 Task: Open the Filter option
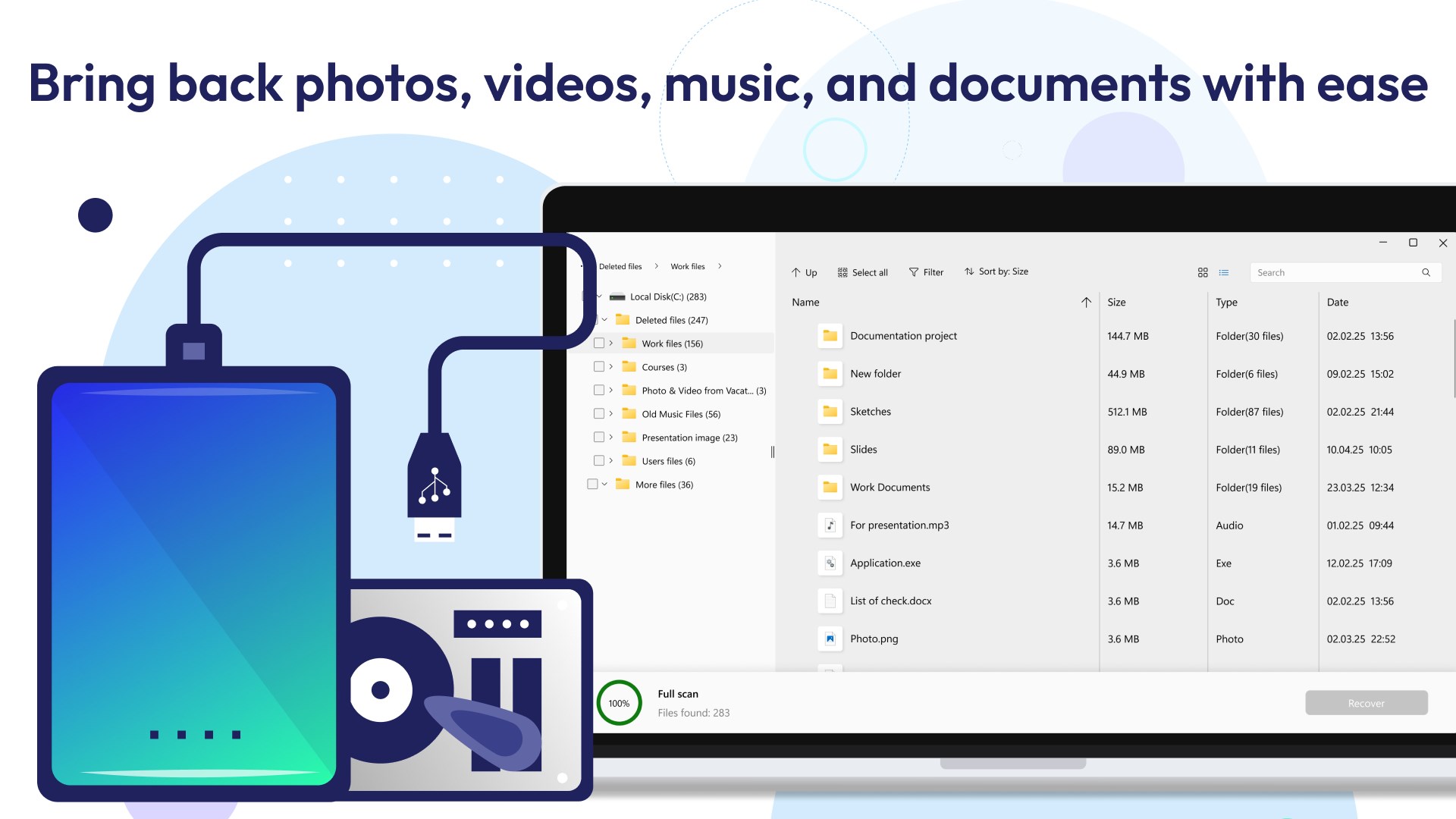[926, 272]
